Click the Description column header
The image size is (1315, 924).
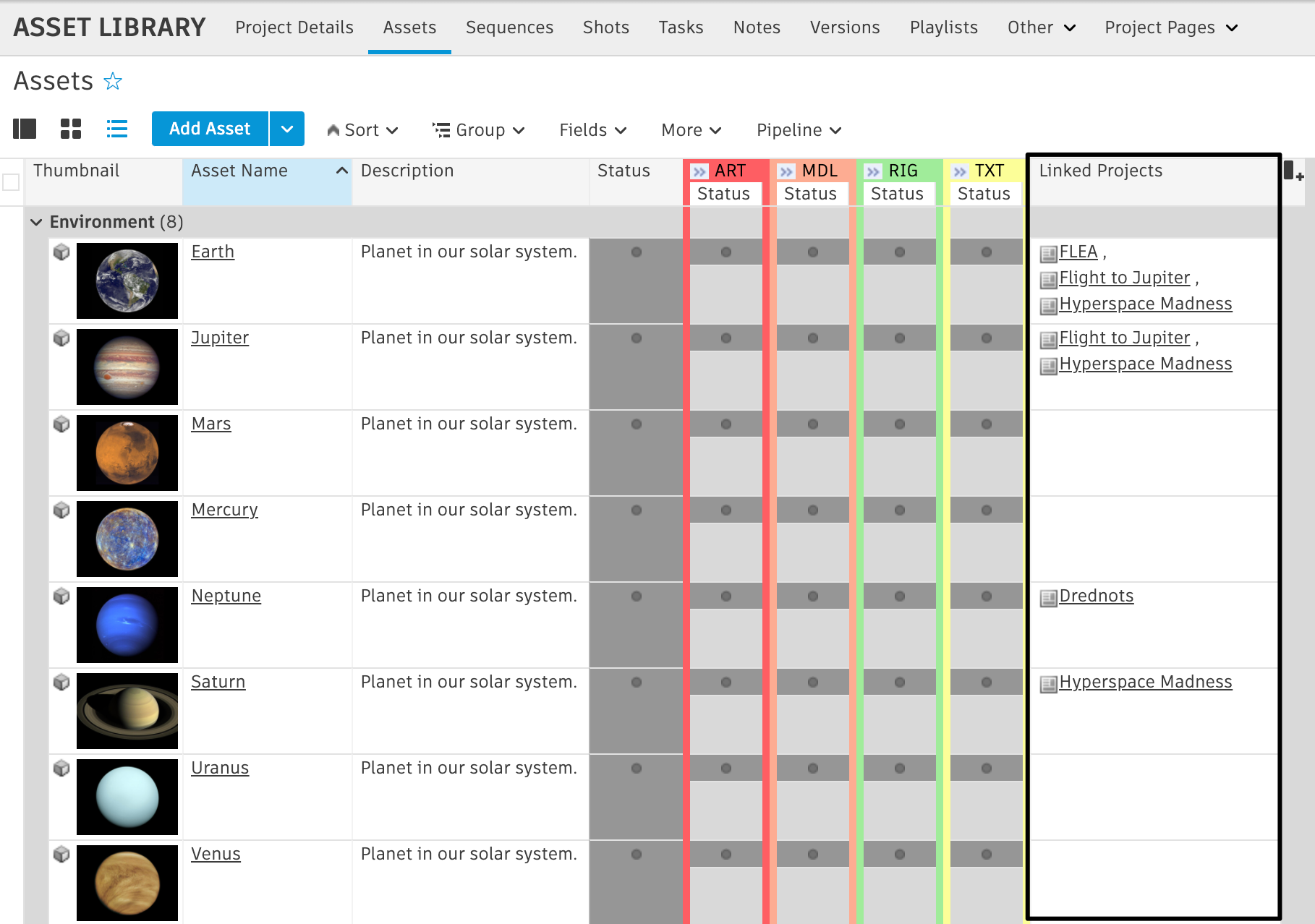click(471, 182)
